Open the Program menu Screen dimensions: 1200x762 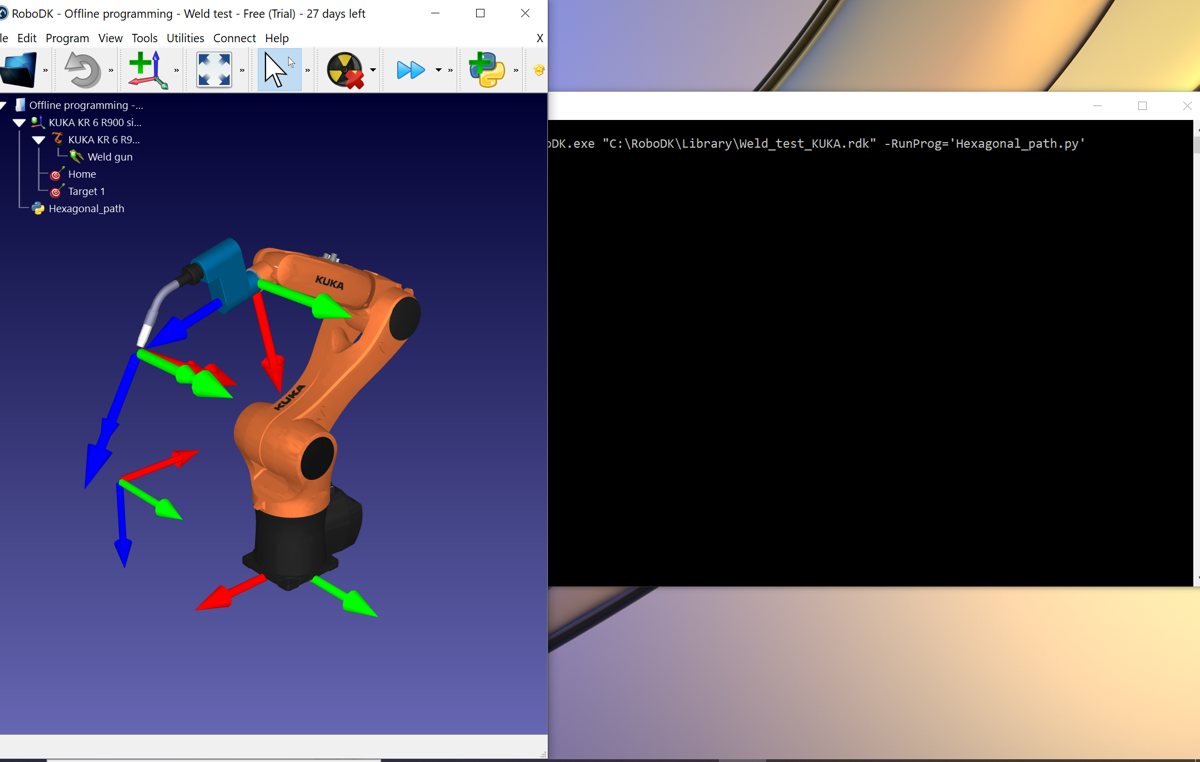(x=67, y=38)
